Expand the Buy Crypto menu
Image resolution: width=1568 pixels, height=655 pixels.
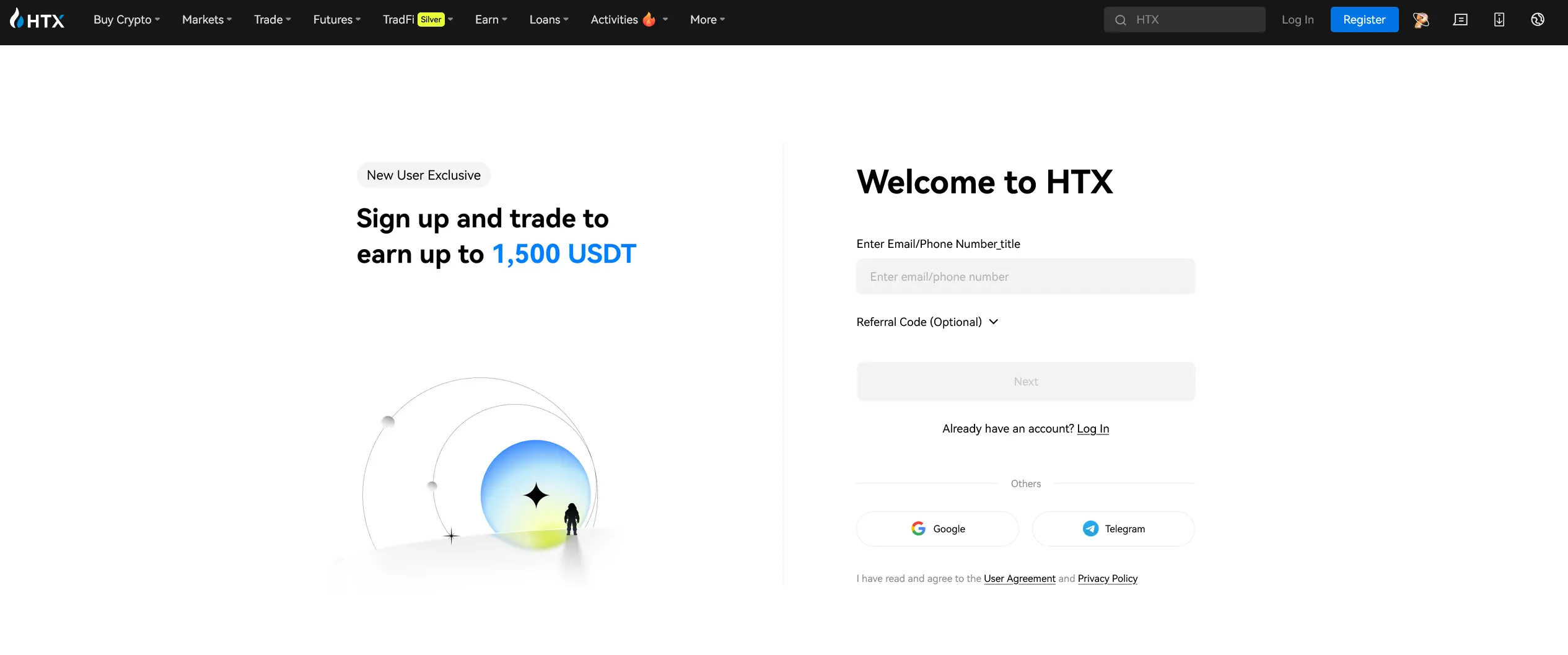click(126, 20)
